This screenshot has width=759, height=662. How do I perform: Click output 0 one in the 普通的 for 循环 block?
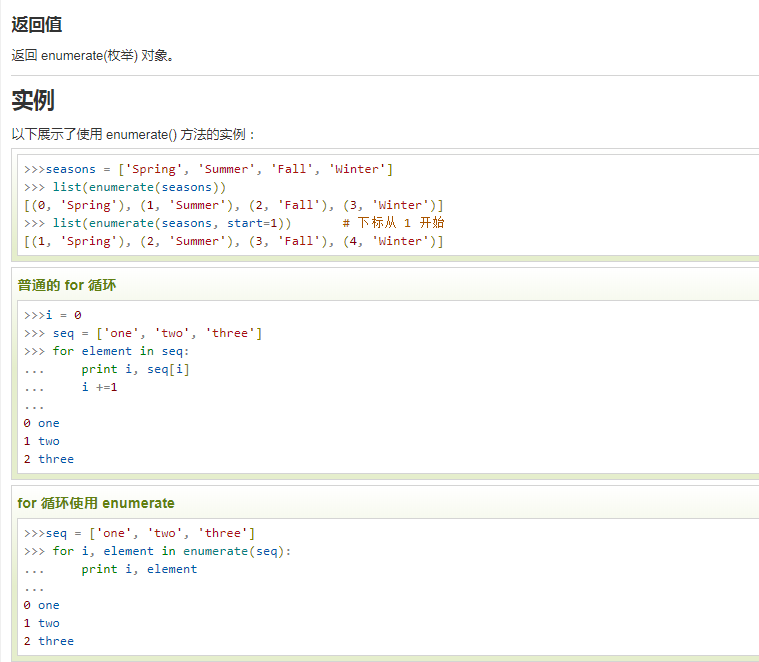pyautogui.click(x=42, y=423)
